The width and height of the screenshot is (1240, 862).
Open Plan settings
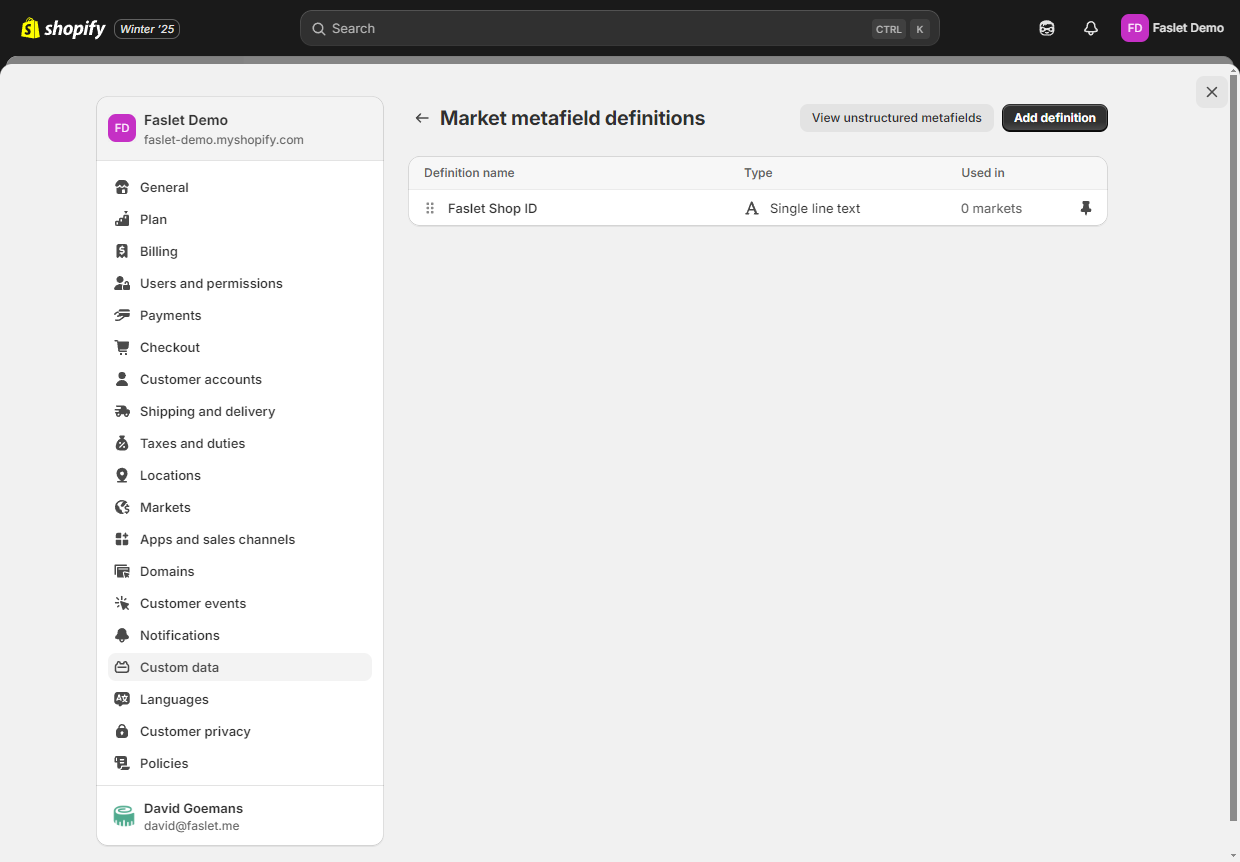click(240, 219)
